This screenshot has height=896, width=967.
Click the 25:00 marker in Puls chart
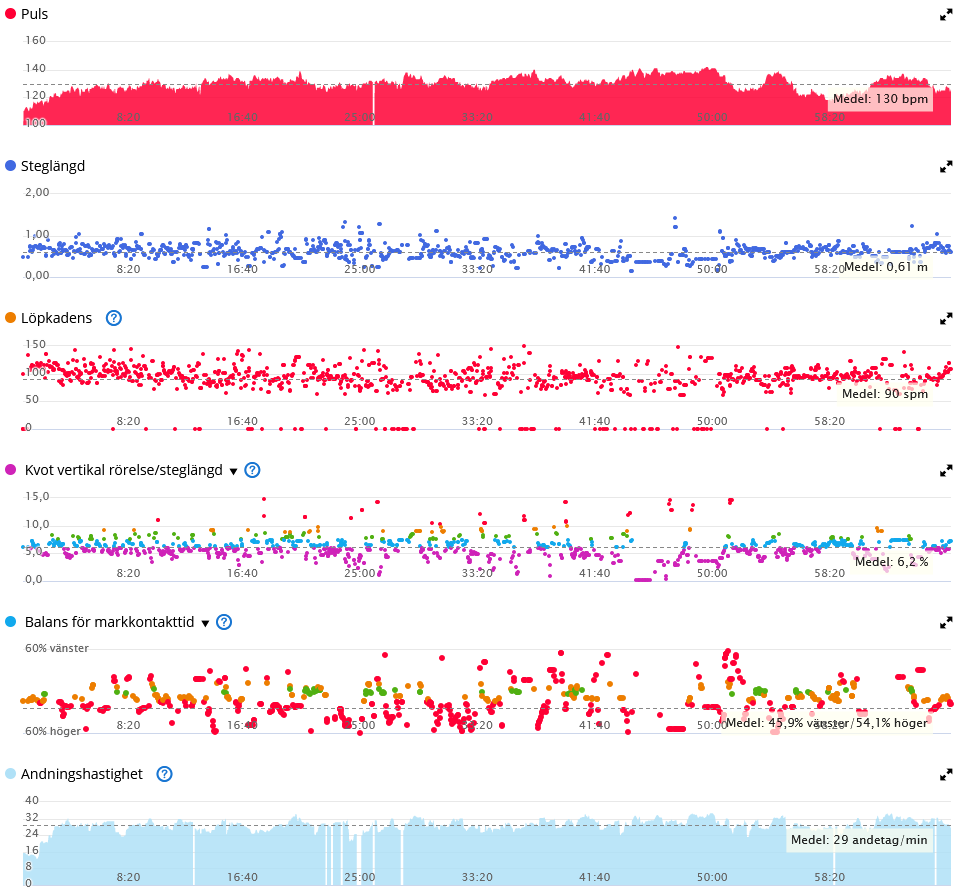(360, 117)
